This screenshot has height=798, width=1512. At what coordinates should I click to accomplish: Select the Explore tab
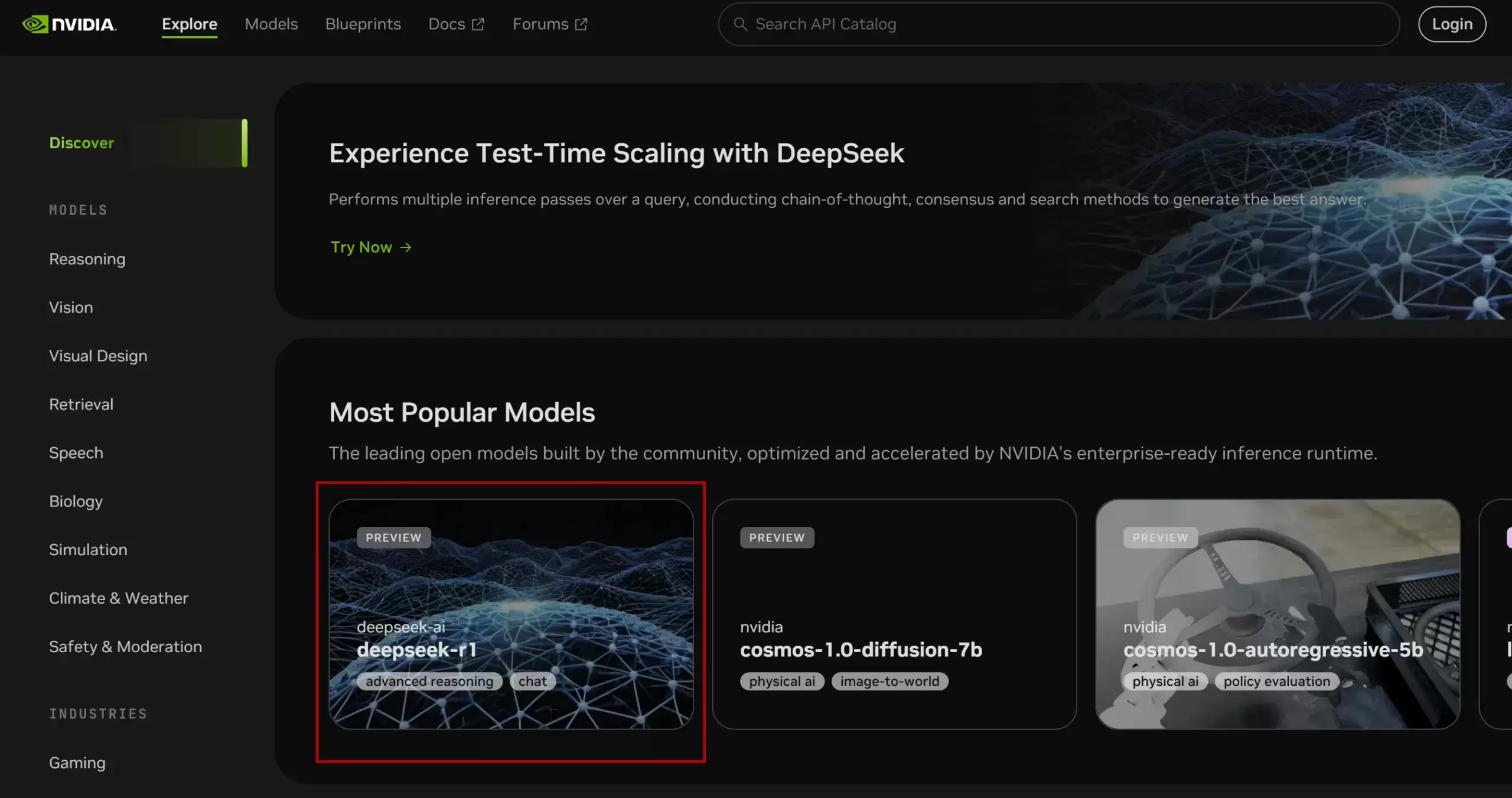[x=190, y=24]
